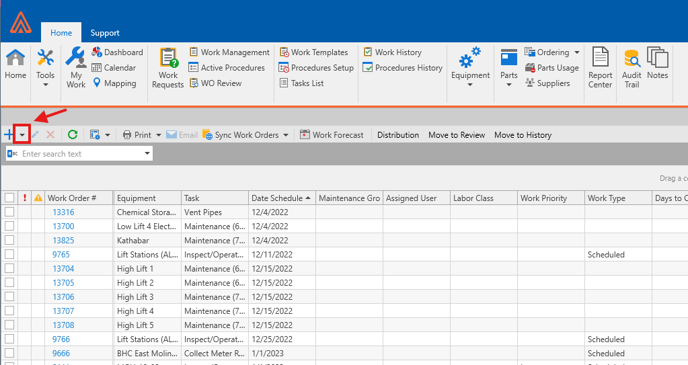Sort by Work Priority column header
This screenshot has width=688, height=365.
(551, 198)
